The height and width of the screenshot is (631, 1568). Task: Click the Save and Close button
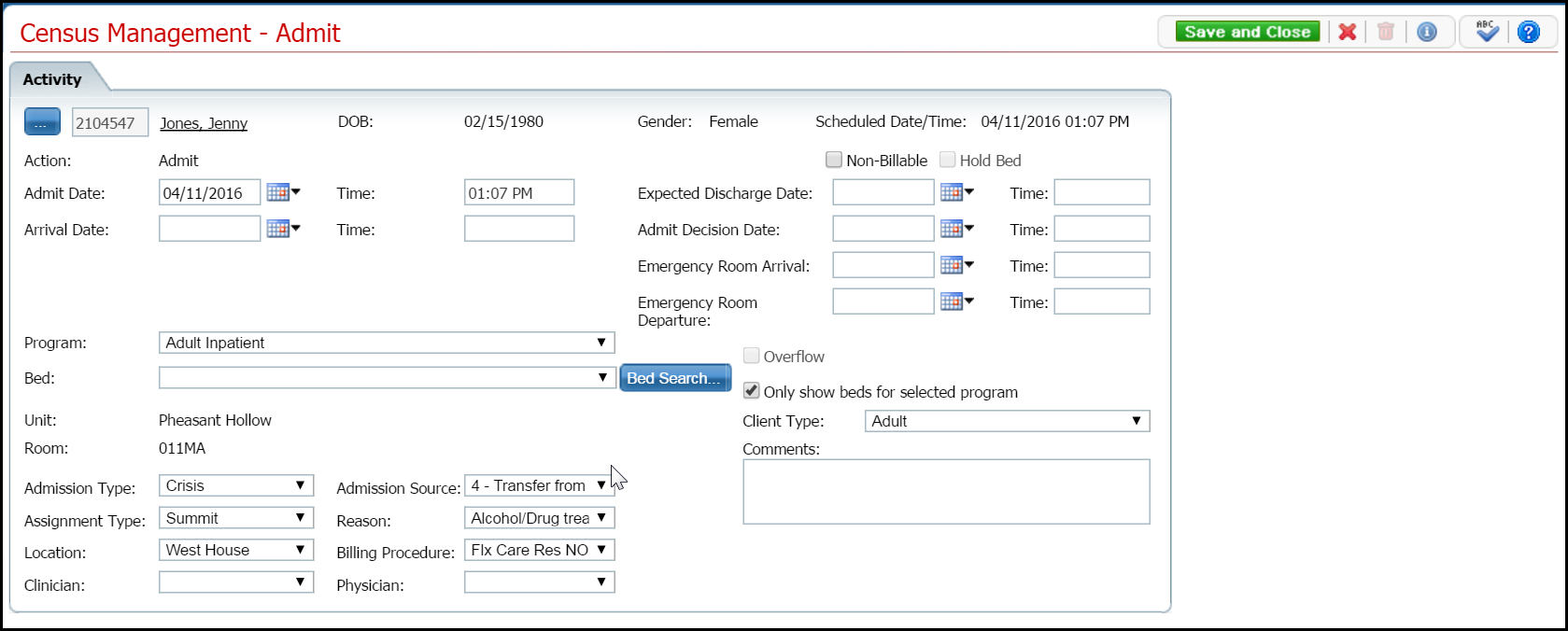tap(1247, 32)
